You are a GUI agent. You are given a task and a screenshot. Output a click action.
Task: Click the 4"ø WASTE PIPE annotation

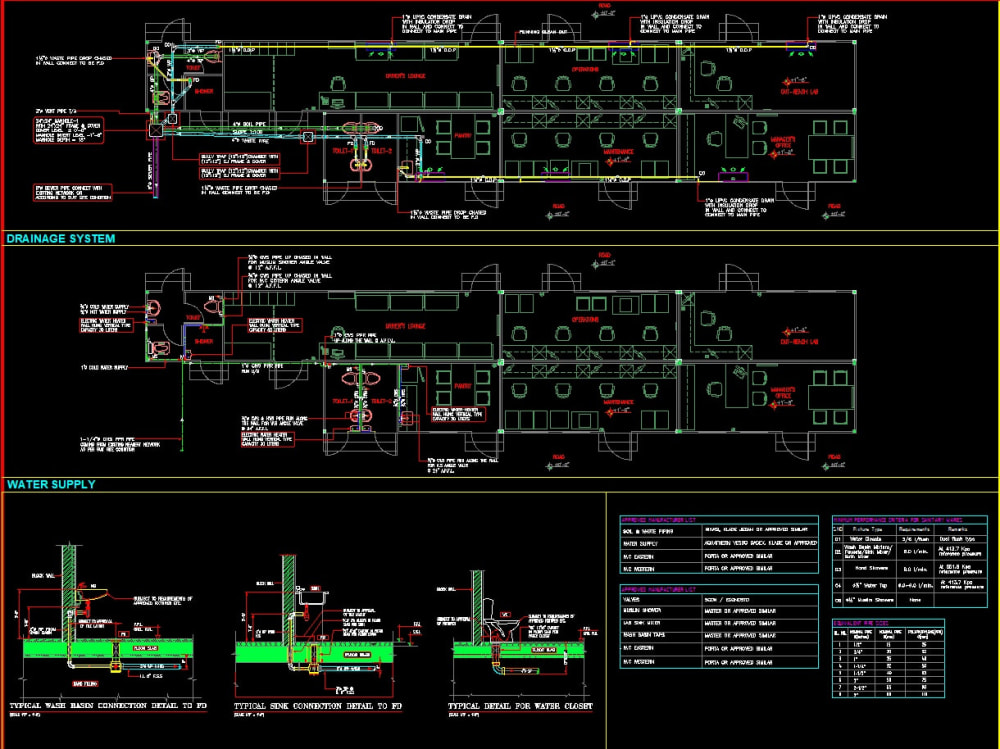coord(250,140)
